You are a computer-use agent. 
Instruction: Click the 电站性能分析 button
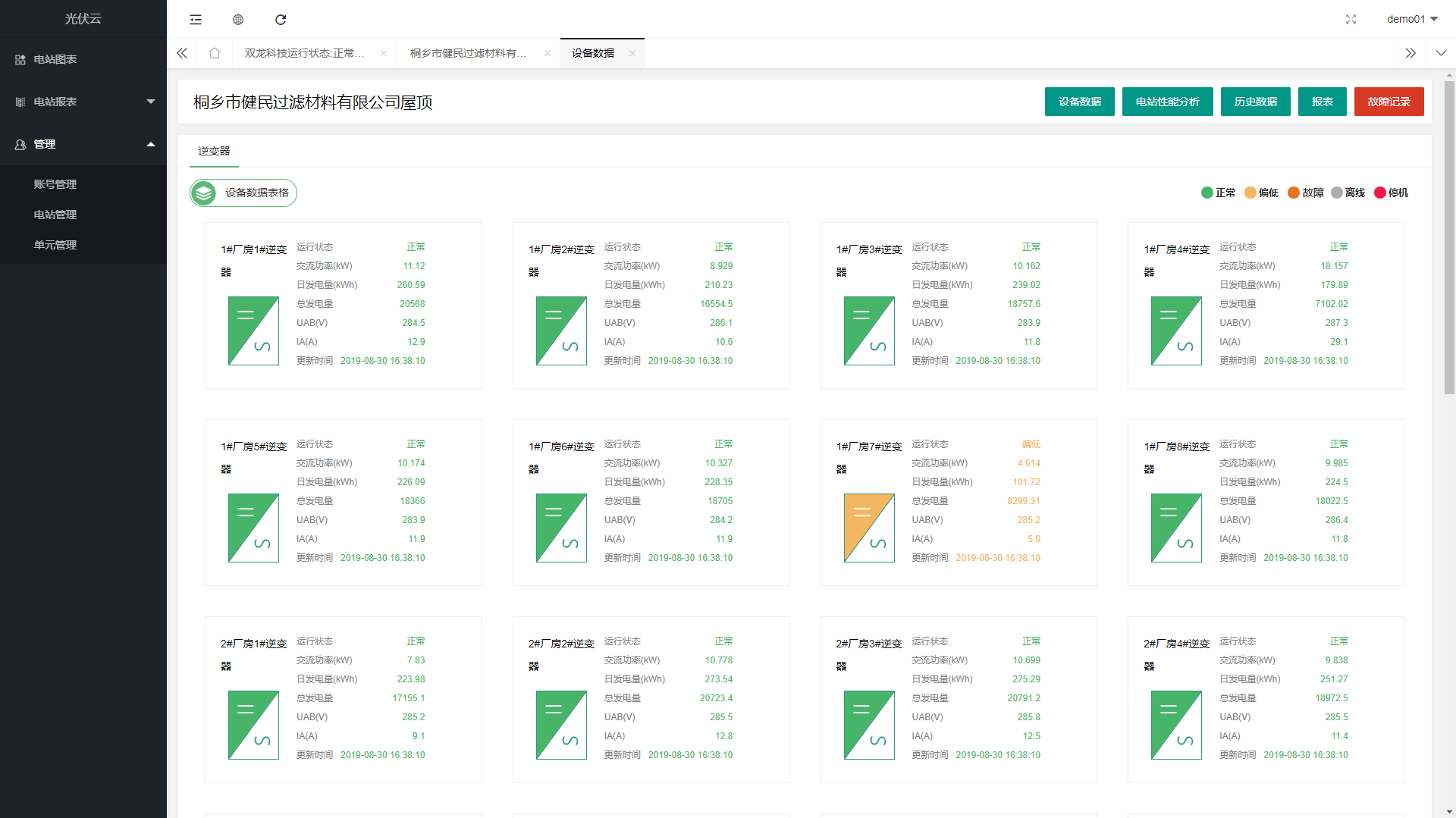coord(1167,102)
